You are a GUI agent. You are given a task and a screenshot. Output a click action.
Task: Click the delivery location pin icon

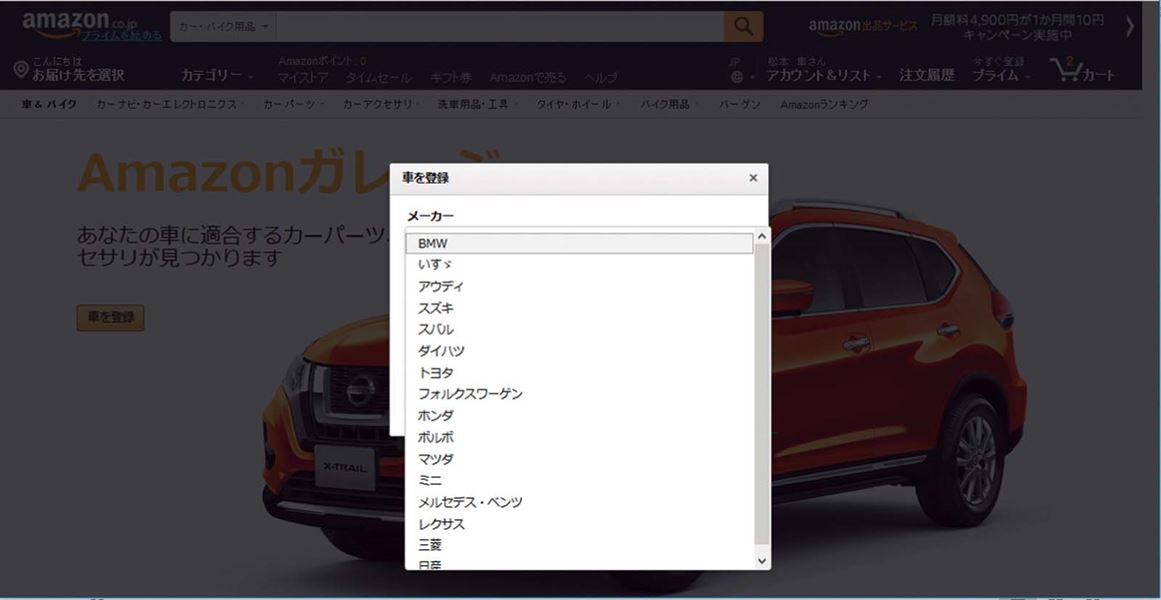[21, 70]
